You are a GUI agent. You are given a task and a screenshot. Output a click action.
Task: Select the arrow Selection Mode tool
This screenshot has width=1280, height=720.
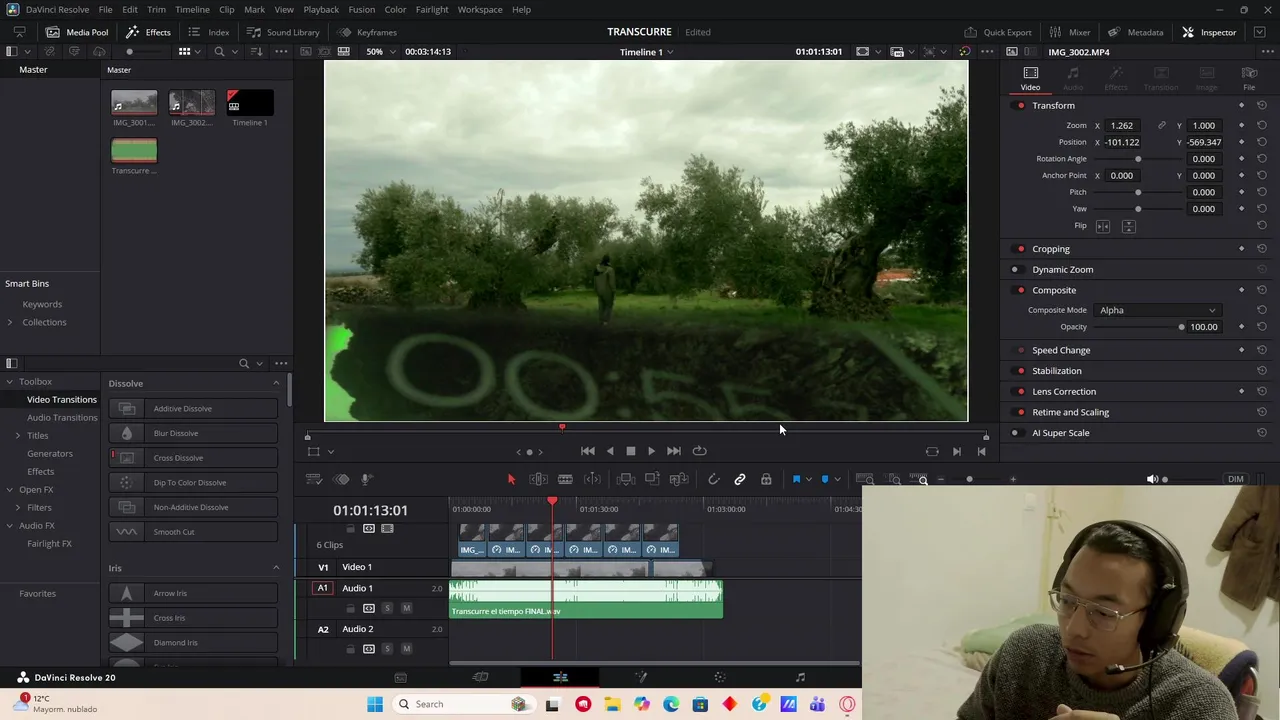point(511,480)
